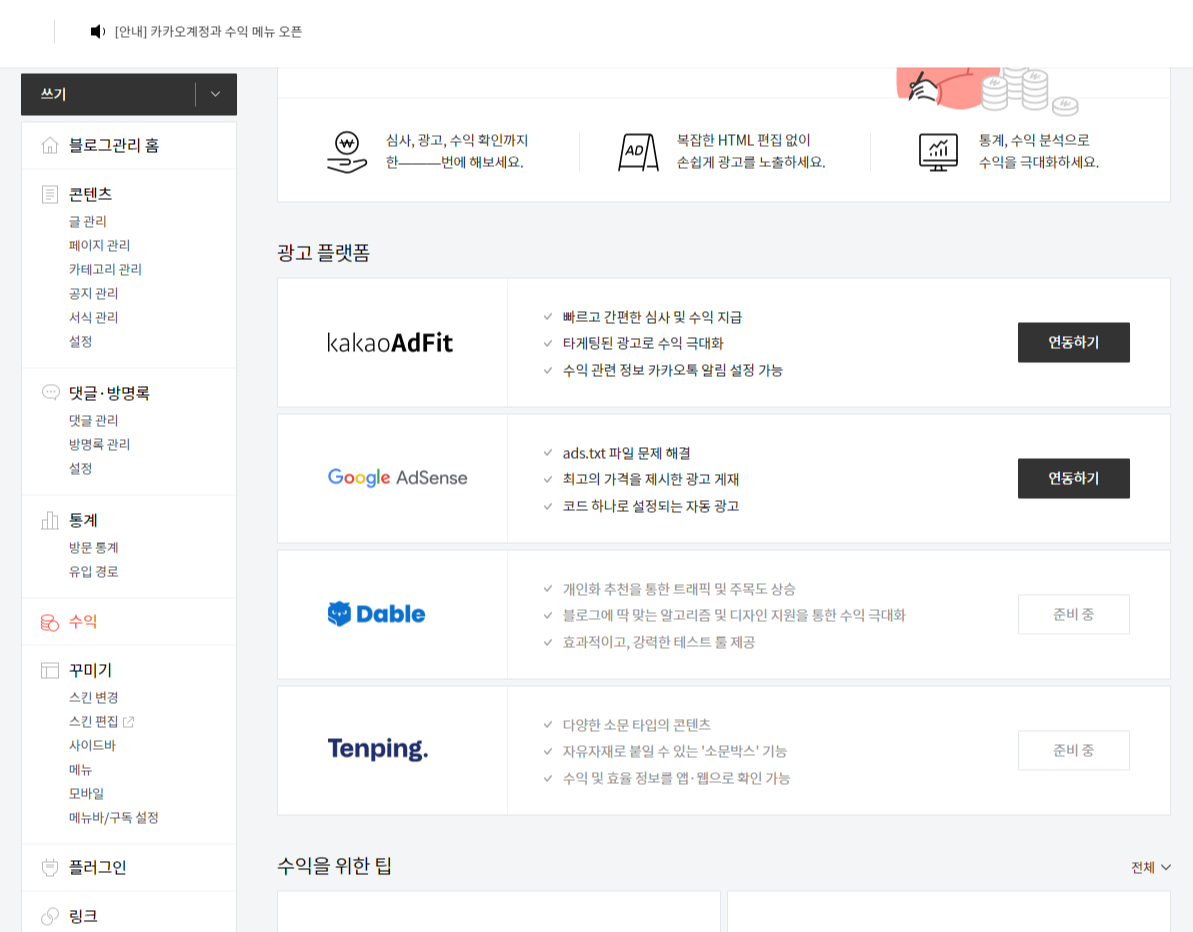Image resolution: width=1193 pixels, height=932 pixels.
Task: Open 방문 통계
Action: pos(94,547)
